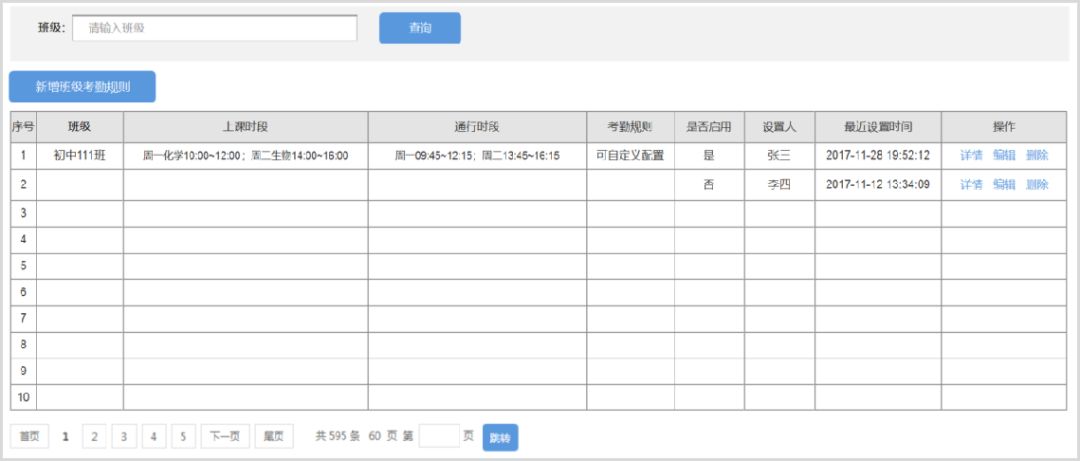Click the 上课时段 column header
Viewport: 1080px width, 461px height.
(x=245, y=127)
